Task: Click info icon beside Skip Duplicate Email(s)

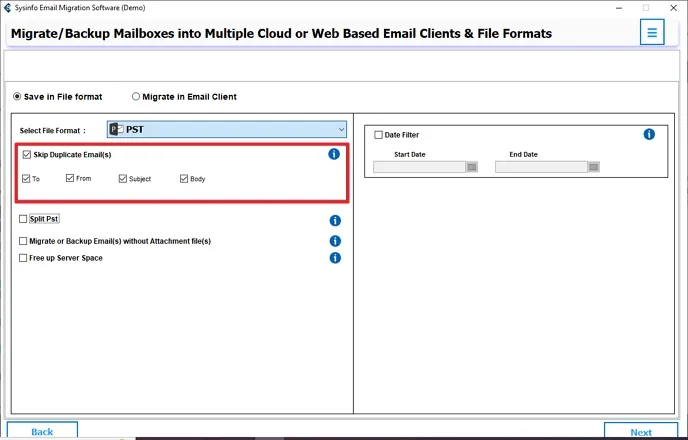Action: (x=334, y=154)
